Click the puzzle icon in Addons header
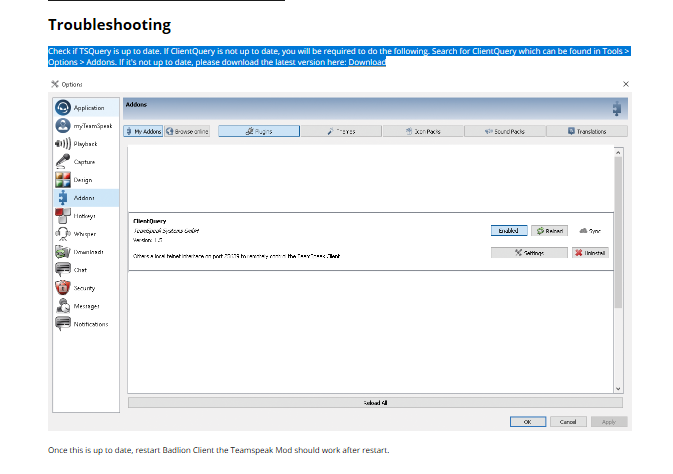This screenshot has width=673, height=474. pyautogui.click(x=617, y=108)
